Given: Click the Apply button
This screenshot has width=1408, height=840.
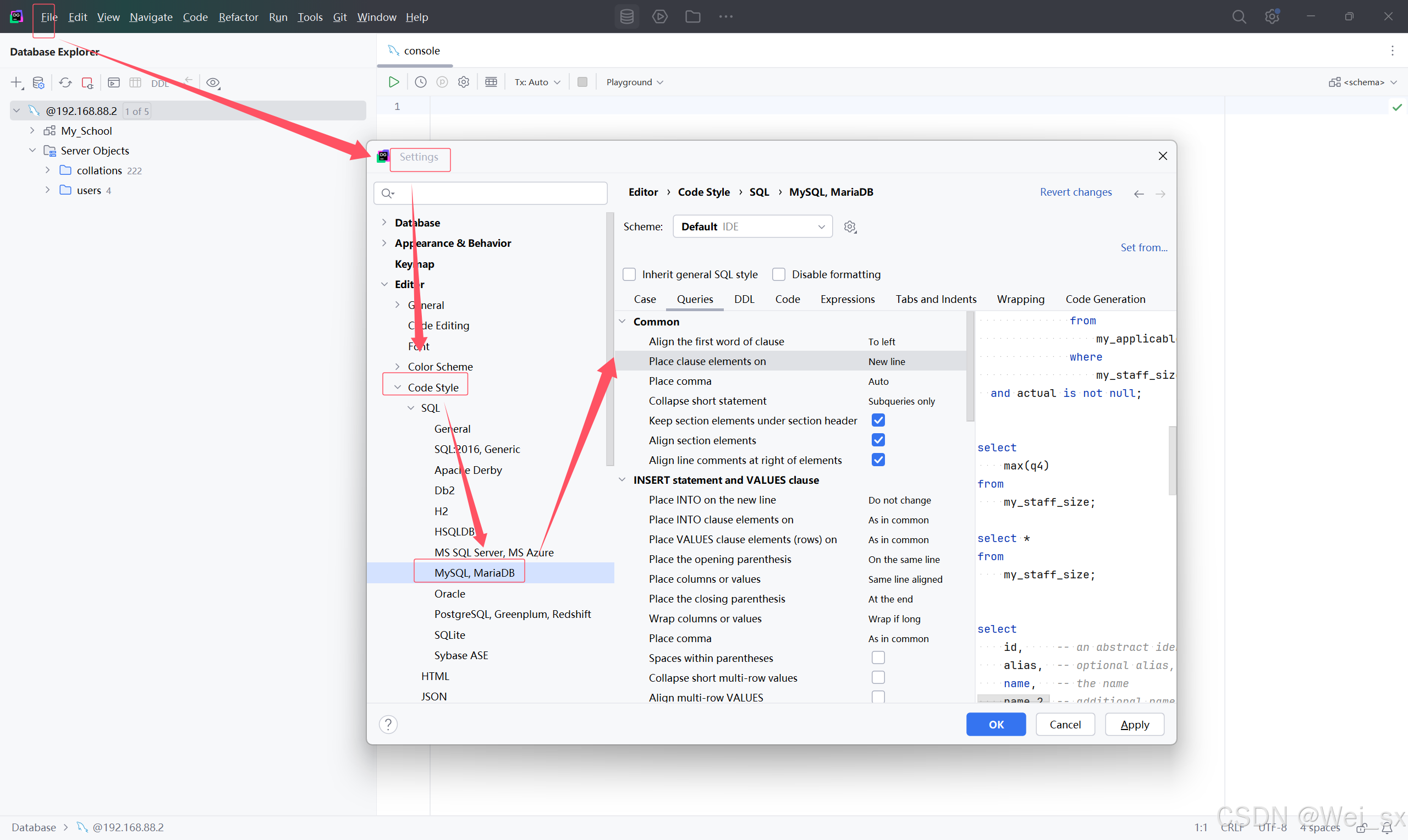Looking at the screenshot, I should [x=1134, y=724].
